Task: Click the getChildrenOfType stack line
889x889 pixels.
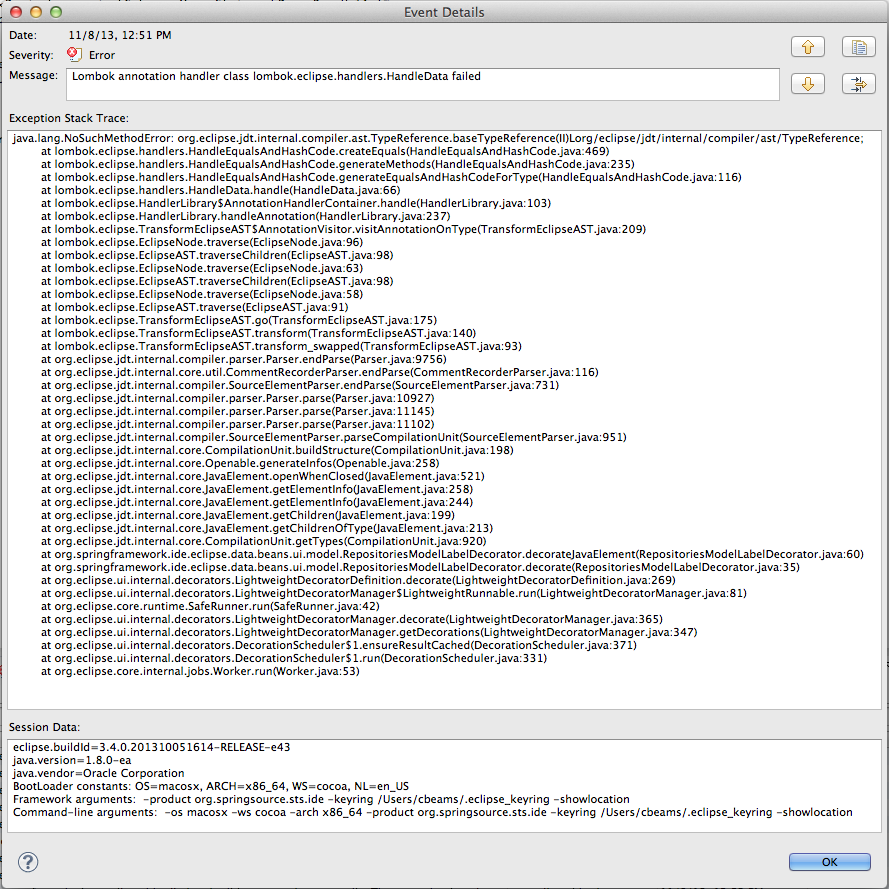Action: tap(267, 528)
